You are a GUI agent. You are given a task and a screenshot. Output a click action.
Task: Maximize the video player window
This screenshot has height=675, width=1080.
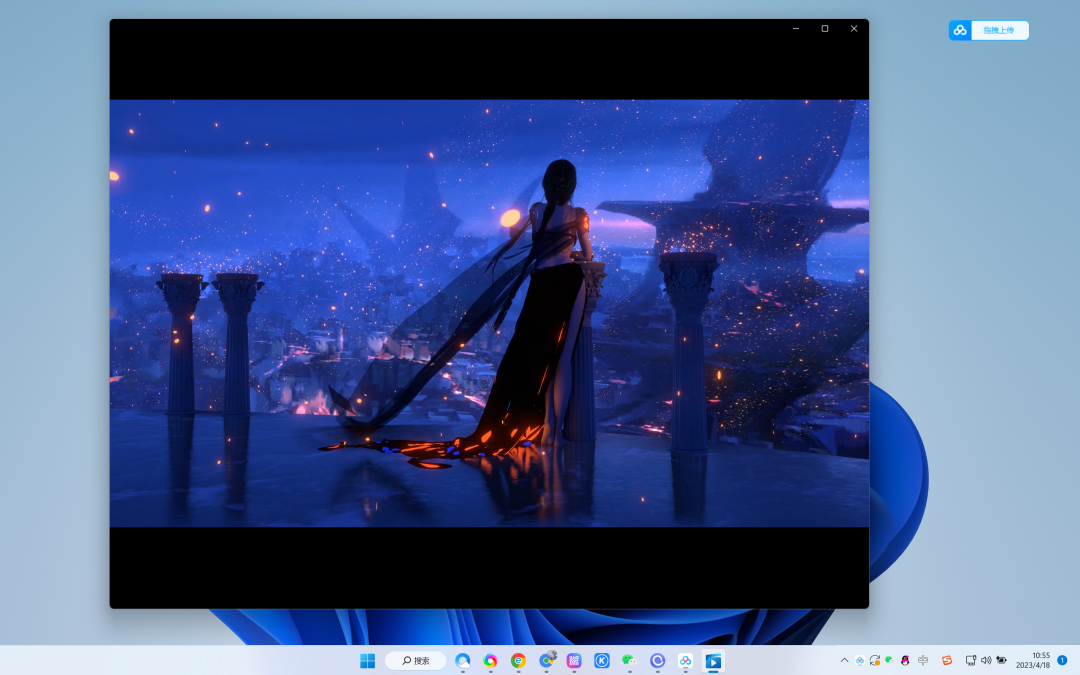point(824,28)
